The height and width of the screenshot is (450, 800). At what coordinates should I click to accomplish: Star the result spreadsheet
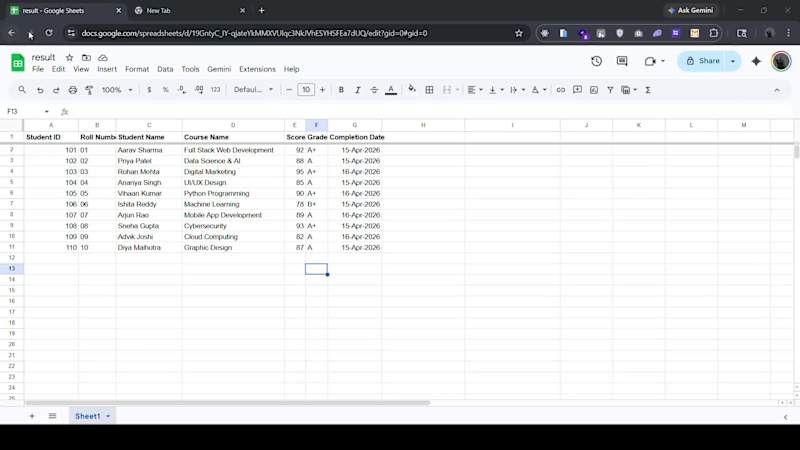[x=69, y=58]
